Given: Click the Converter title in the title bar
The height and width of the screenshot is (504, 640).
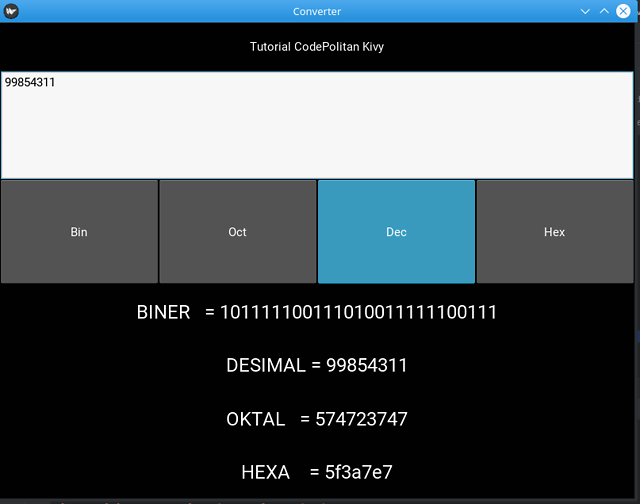Looking at the screenshot, I should (317, 11).
